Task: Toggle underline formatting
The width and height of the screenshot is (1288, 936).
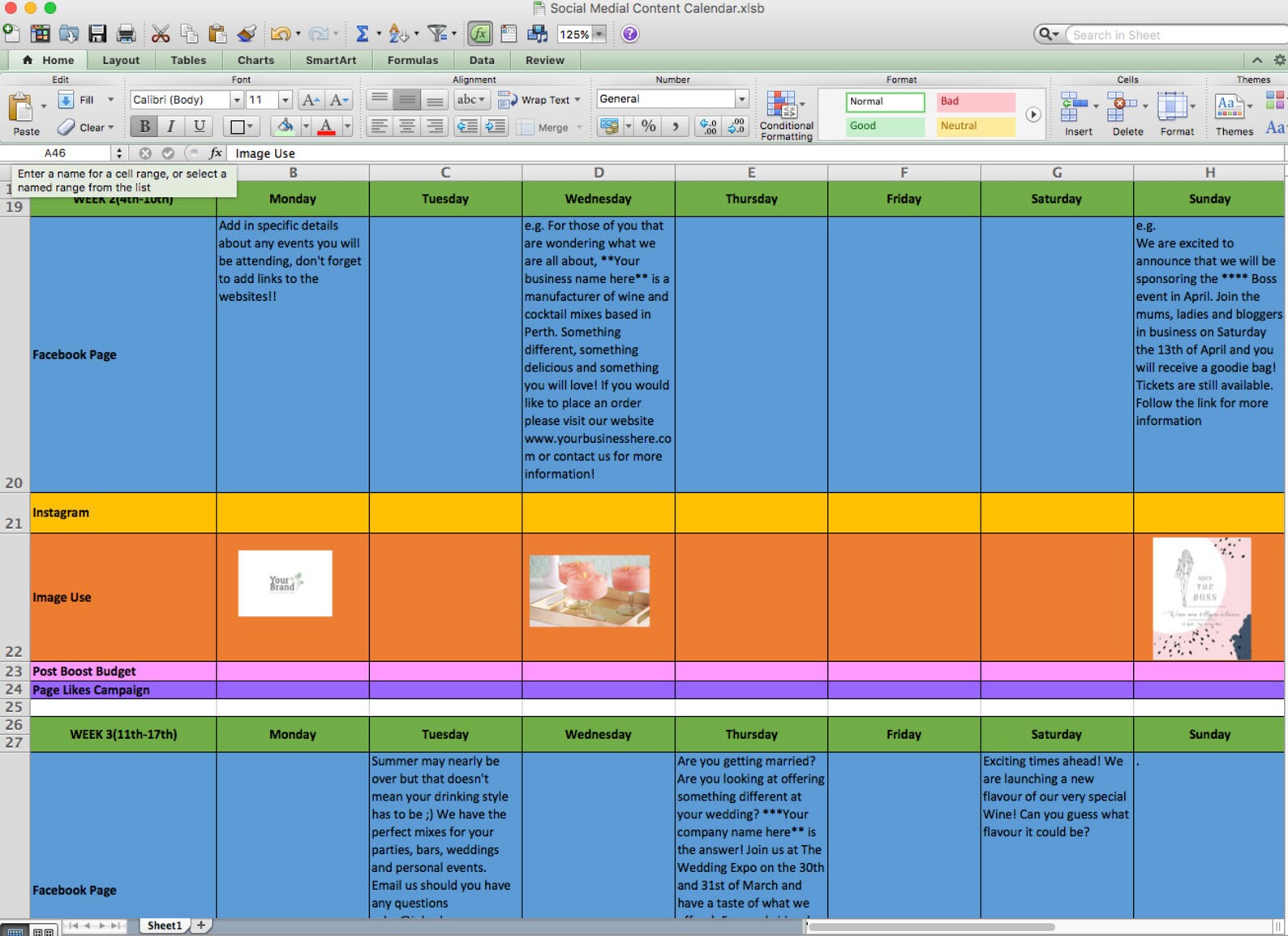Action: click(x=199, y=126)
